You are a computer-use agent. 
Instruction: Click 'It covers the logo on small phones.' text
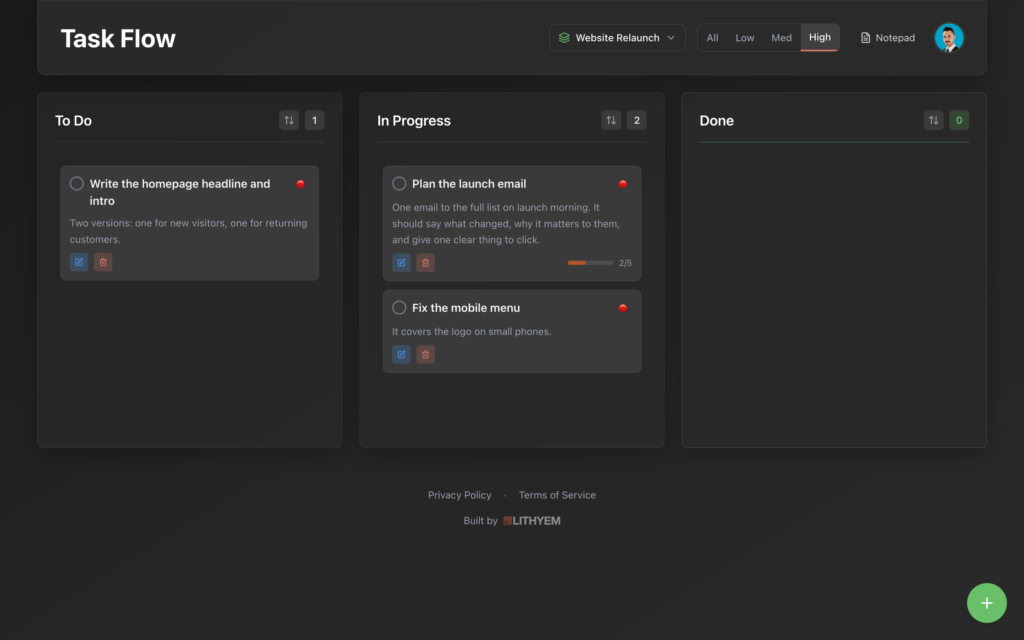click(472, 332)
